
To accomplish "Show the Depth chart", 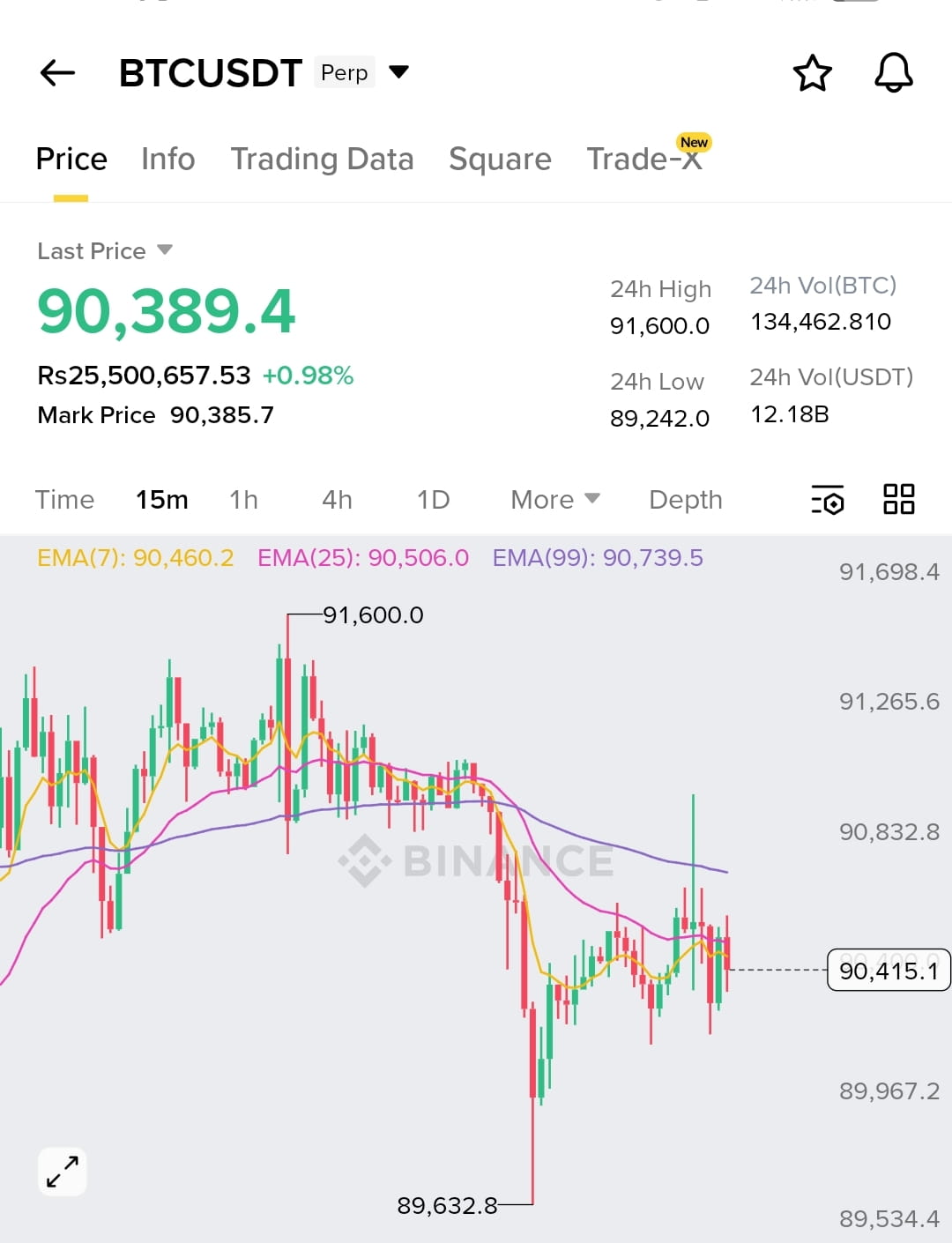I will pos(686,500).
